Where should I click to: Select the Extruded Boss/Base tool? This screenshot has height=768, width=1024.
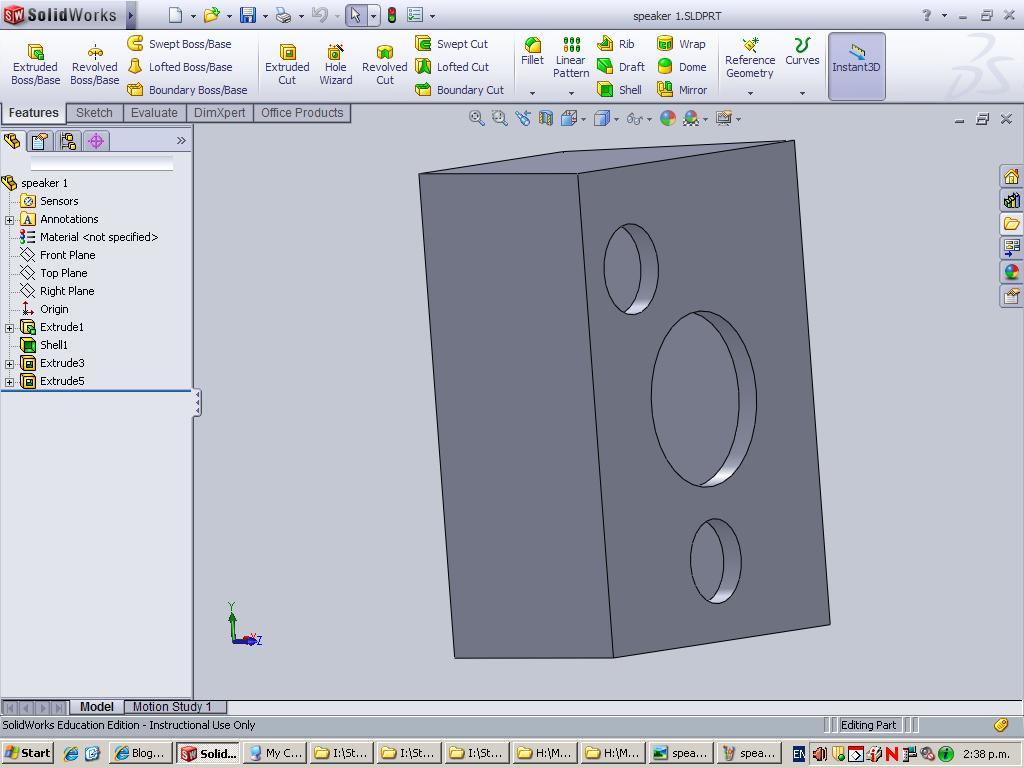[x=35, y=64]
